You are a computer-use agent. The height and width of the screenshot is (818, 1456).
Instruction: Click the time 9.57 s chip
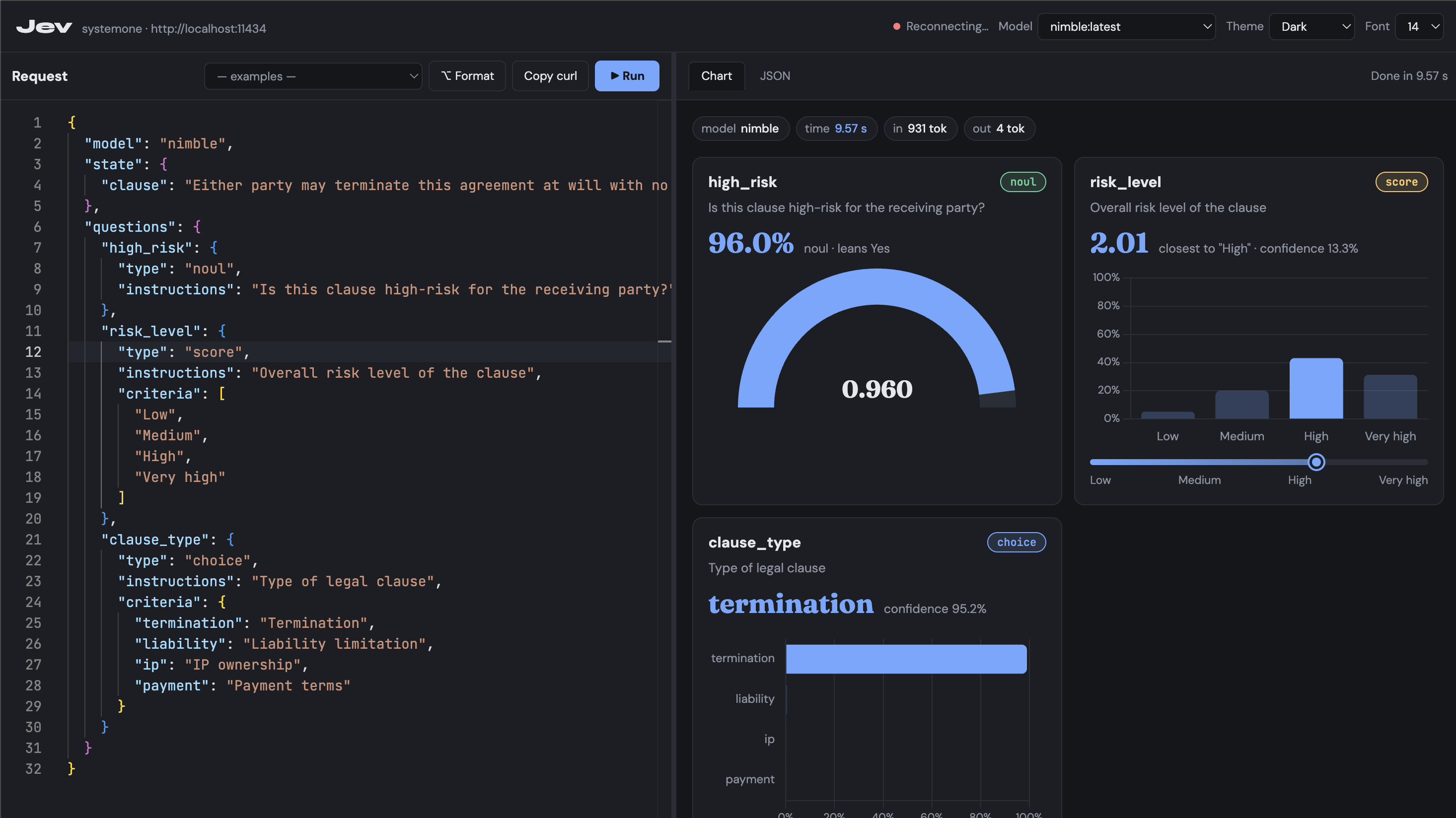(x=836, y=128)
